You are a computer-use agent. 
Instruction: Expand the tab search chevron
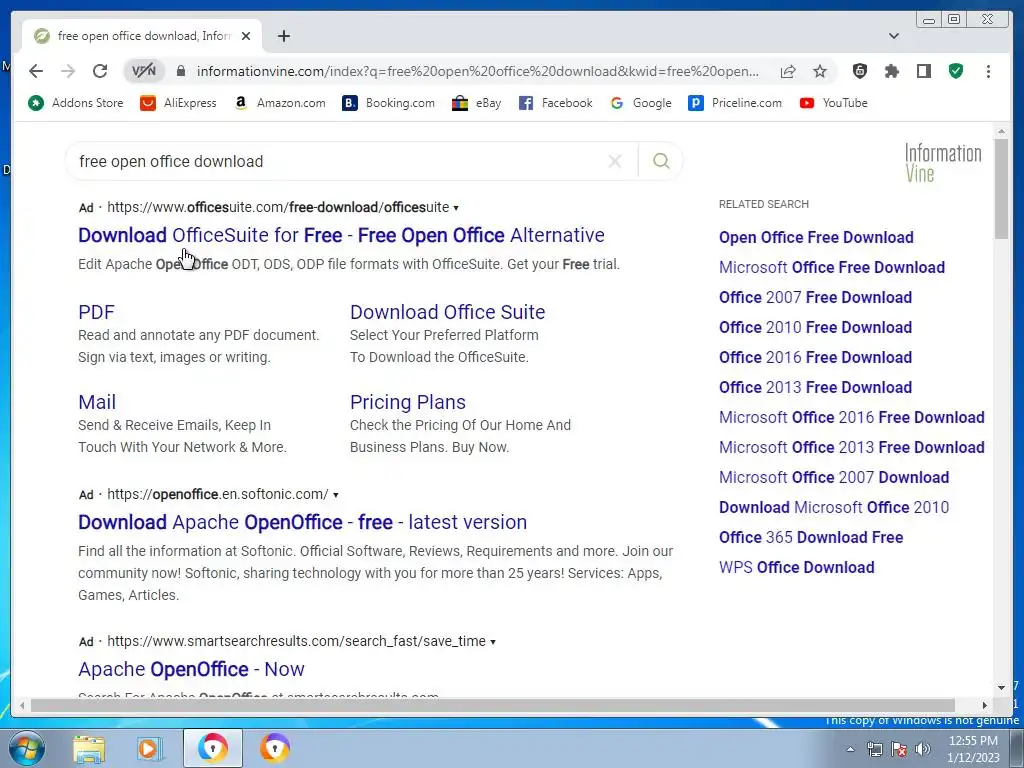(893, 36)
